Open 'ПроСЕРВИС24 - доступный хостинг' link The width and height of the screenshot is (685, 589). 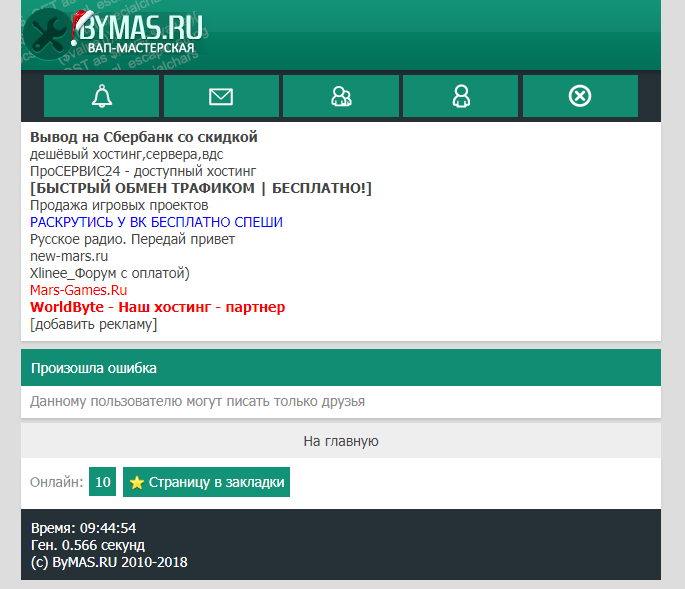pyautogui.click(x=143, y=171)
